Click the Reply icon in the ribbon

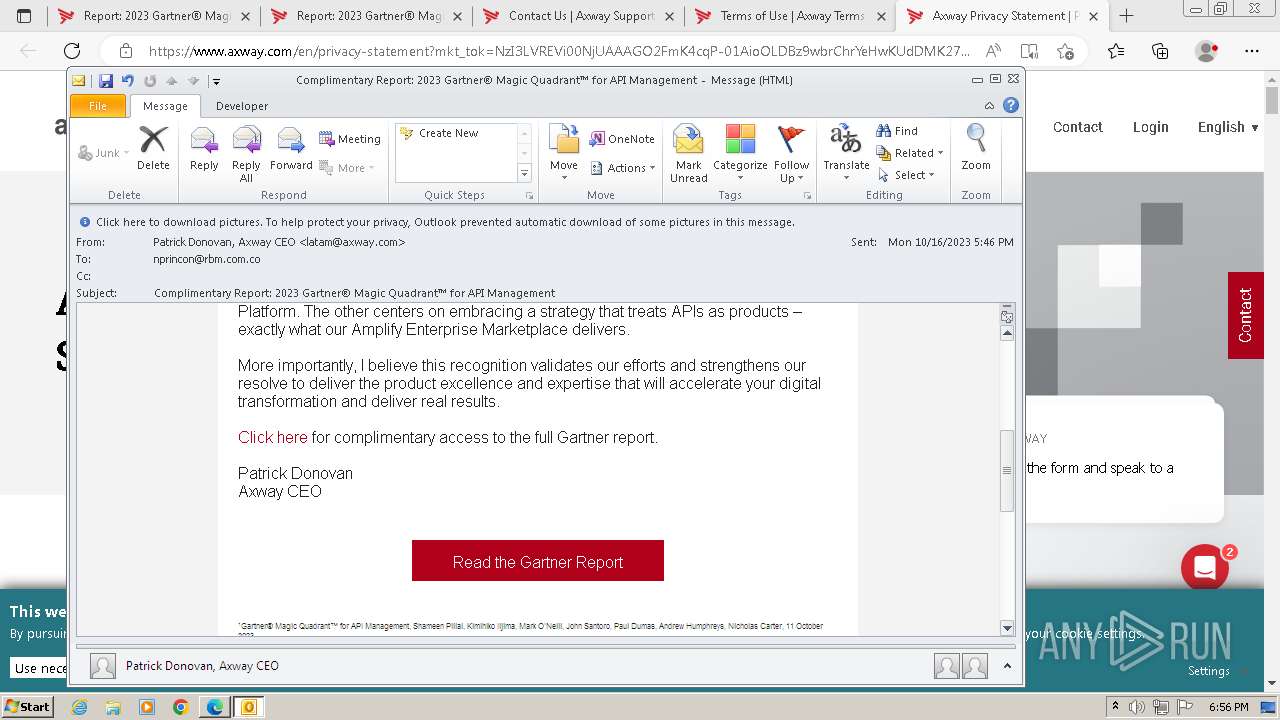click(x=204, y=140)
